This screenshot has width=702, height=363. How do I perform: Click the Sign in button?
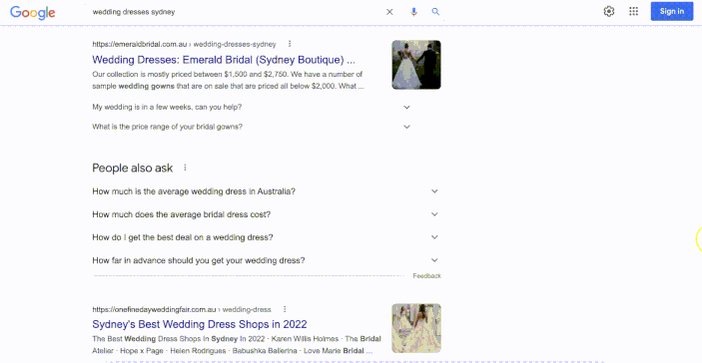point(672,12)
